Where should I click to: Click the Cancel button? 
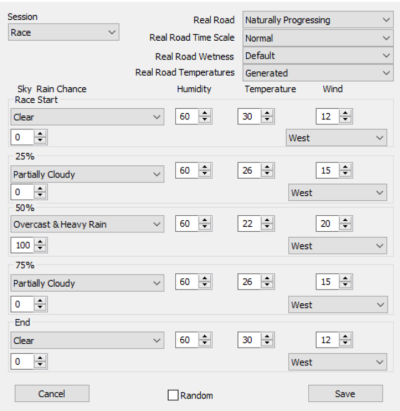(x=52, y=394)
